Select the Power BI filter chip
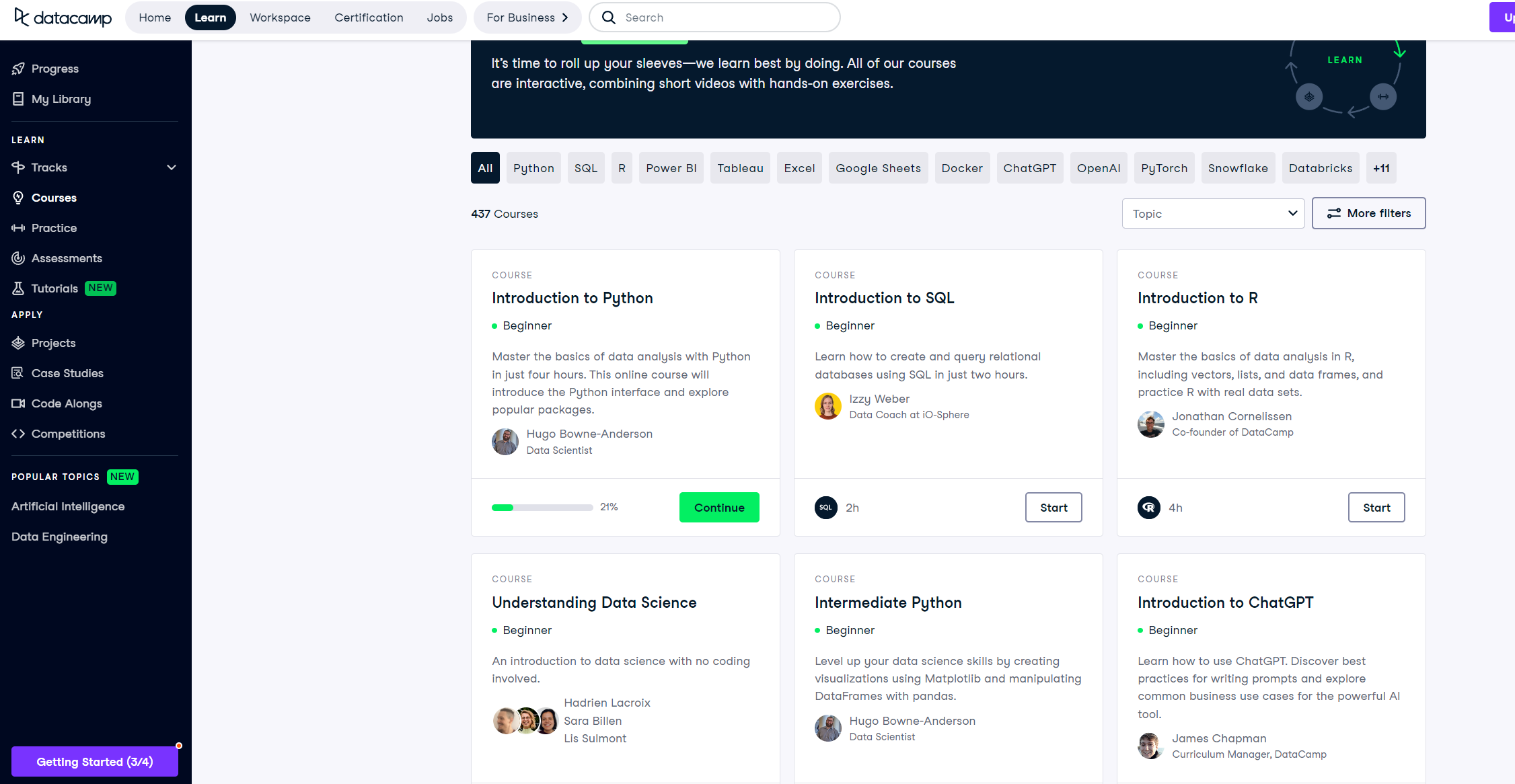The height and width of the screenshot is (784, 1515). click(x=671, y=168)
